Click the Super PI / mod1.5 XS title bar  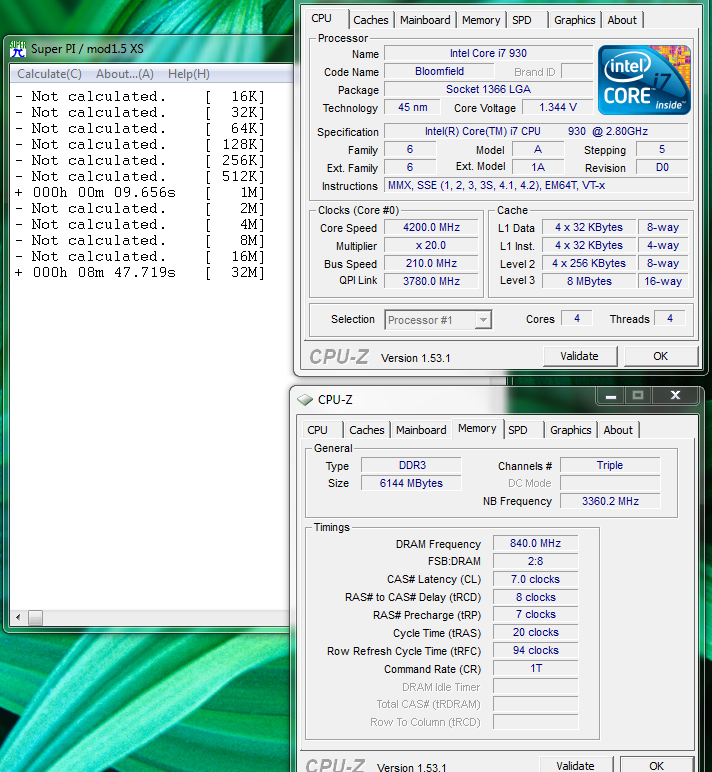(151, 49)
